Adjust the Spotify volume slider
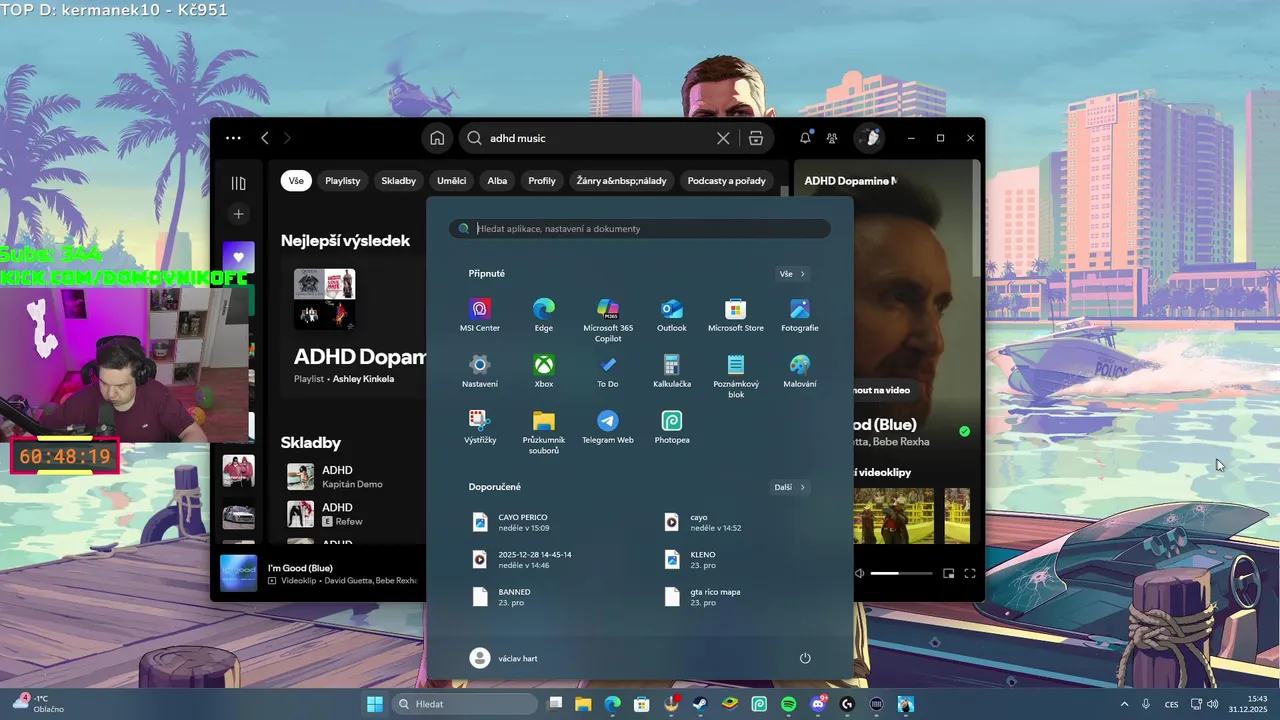 pos(901,573)
